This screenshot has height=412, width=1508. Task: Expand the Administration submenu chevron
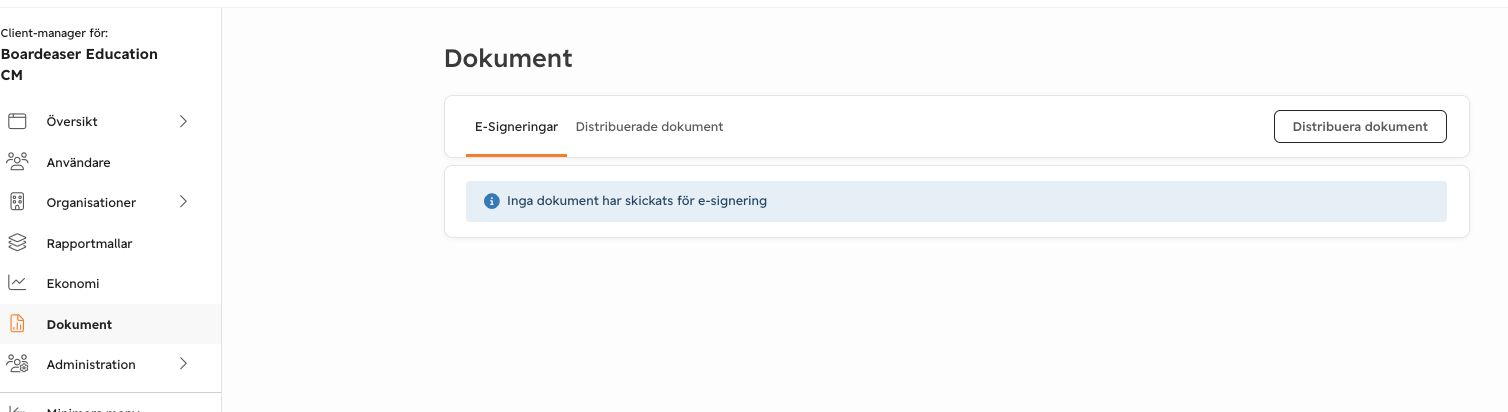(x=183, y=364)
